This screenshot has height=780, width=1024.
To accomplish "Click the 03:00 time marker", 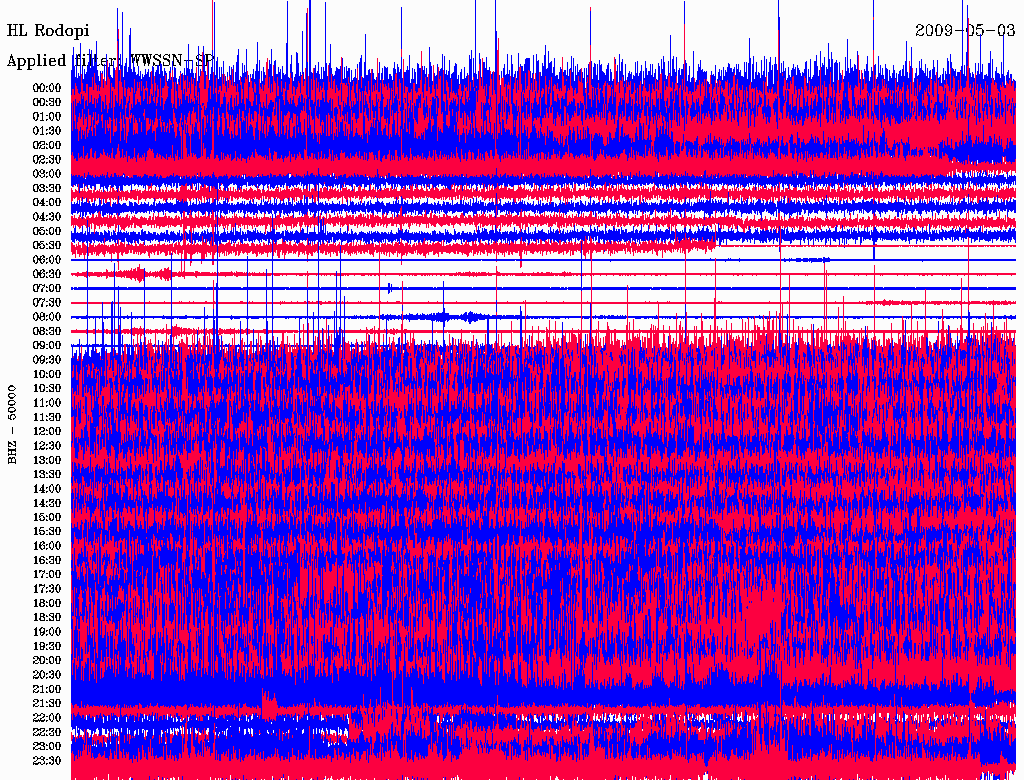I will (47, 174).
